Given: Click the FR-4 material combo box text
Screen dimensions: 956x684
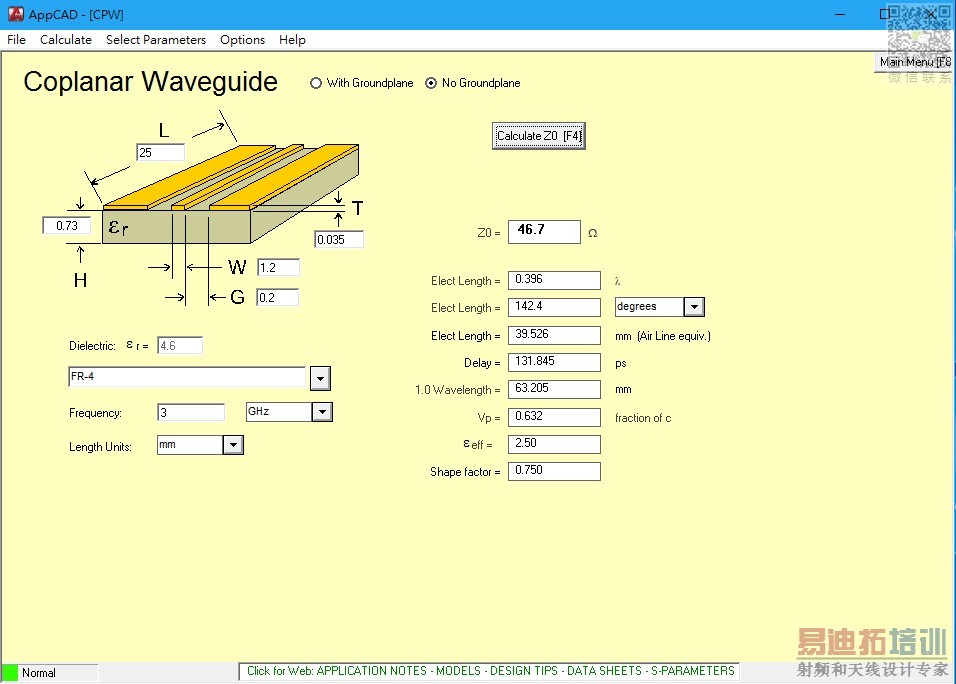Looking at the screenshot, I should click(x=187, y=377).
